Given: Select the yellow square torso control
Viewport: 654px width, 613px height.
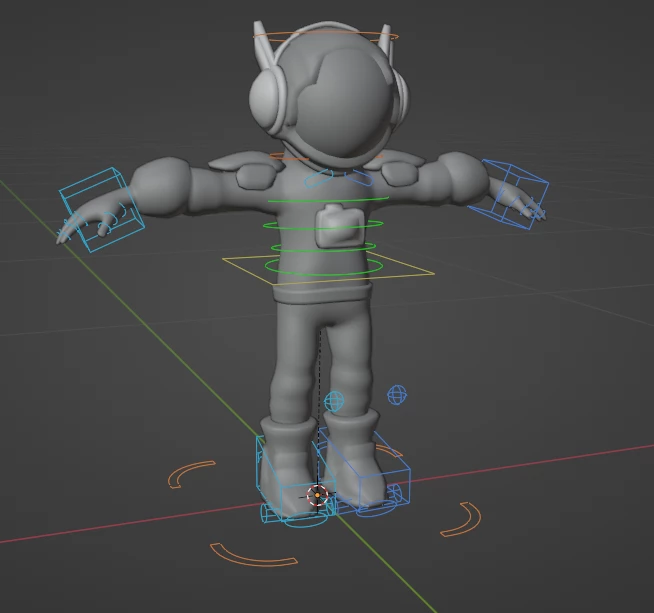Looking at the screenshot, I should [x=328, y=269].
